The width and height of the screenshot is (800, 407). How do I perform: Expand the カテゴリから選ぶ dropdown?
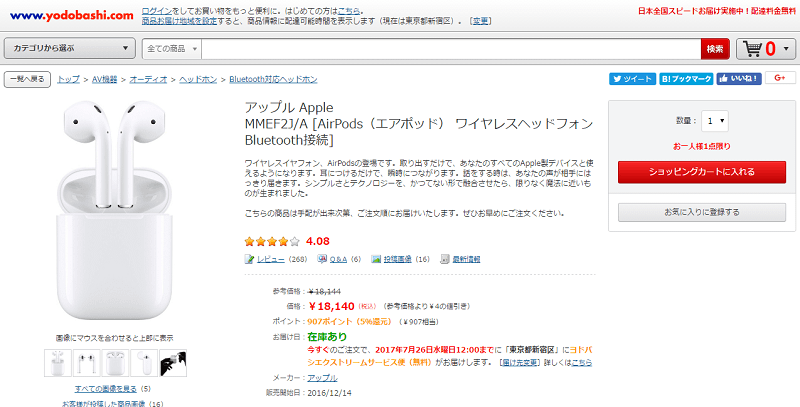tap(70, 48)
